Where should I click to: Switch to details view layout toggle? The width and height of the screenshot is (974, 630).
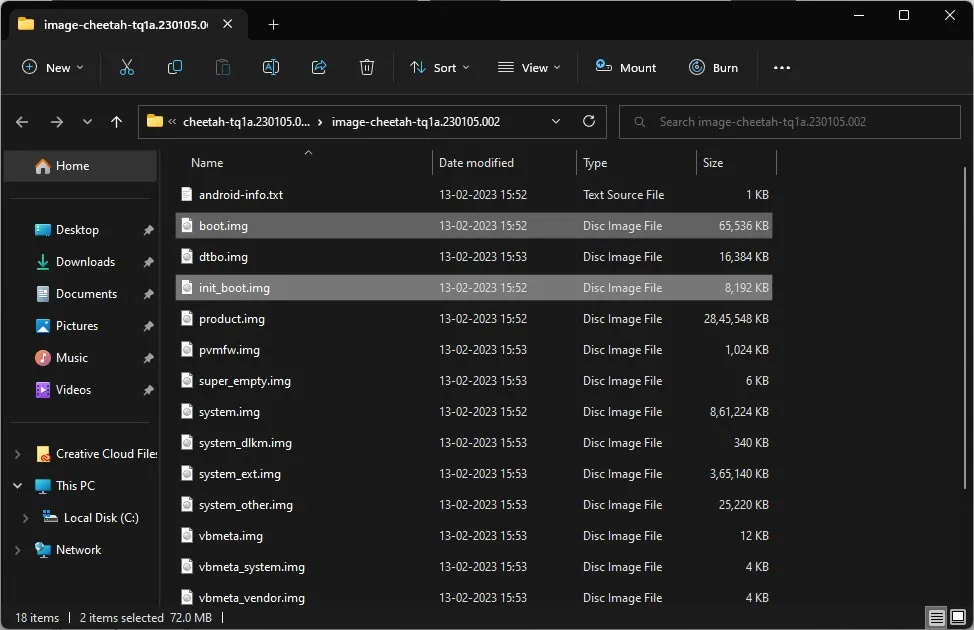[936, 617]
